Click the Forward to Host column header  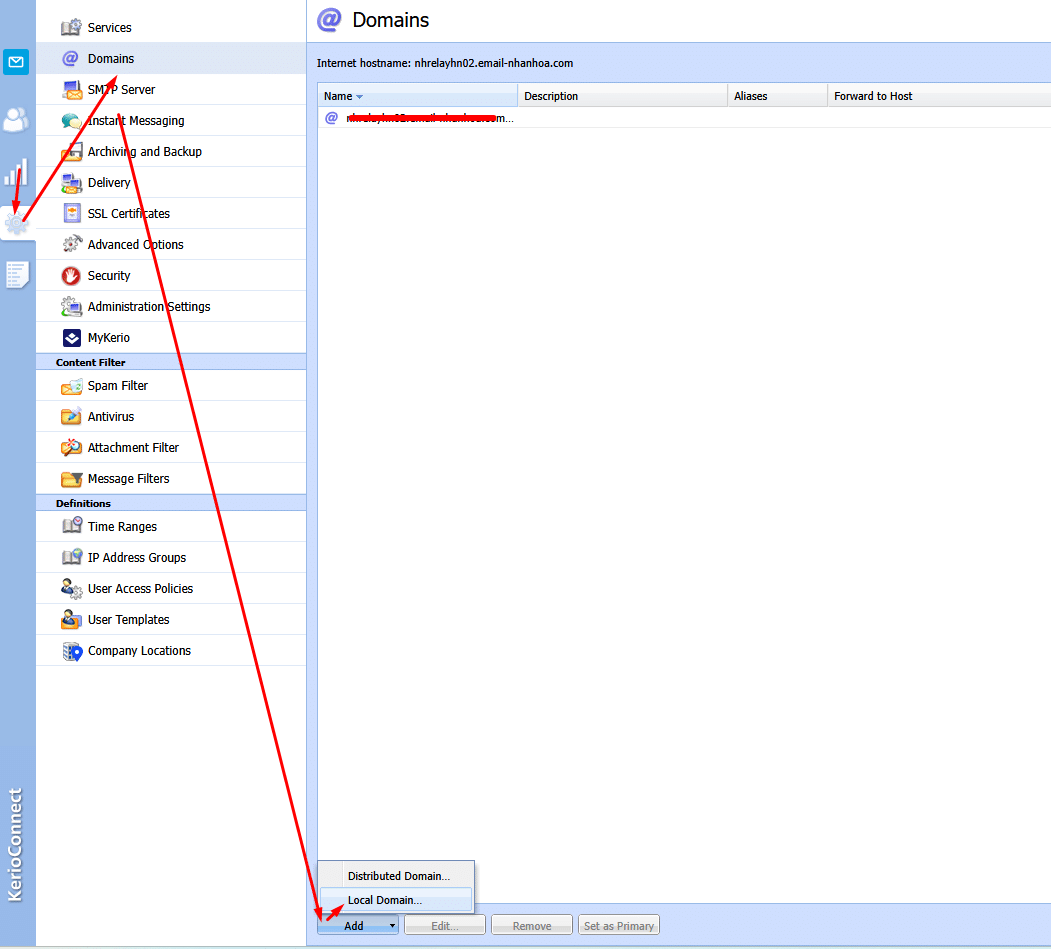(x=873, y=96)
